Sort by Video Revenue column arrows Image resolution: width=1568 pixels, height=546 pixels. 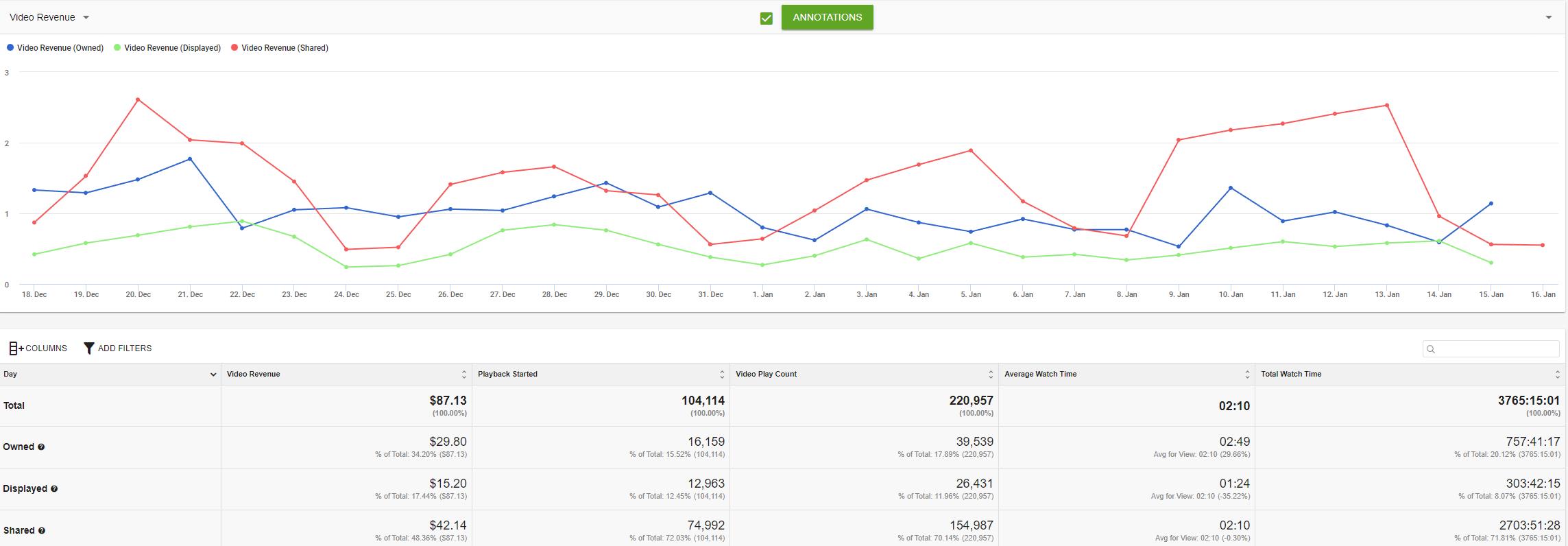point(464,375)
